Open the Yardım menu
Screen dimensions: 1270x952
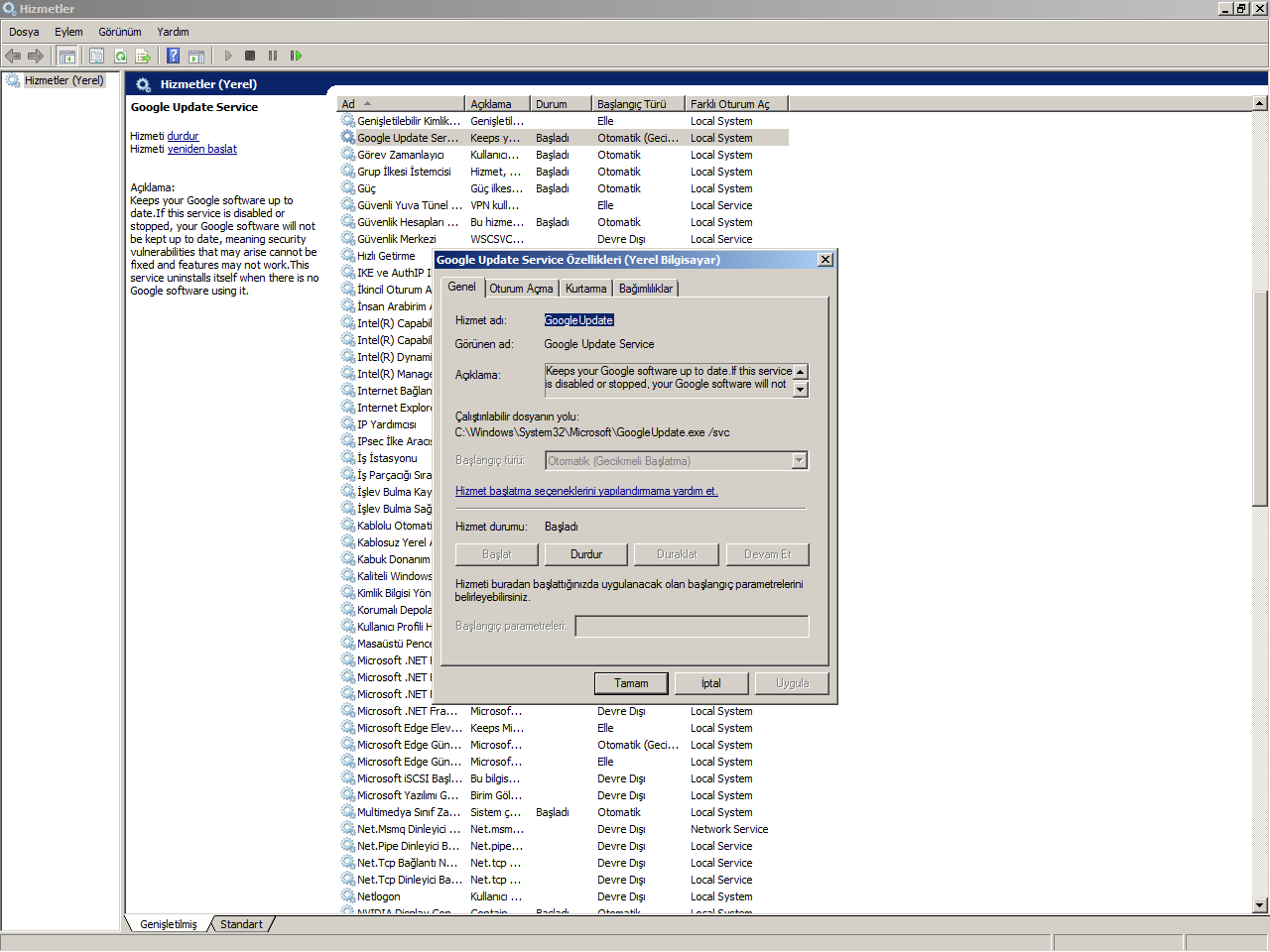(x=173, y=32)
